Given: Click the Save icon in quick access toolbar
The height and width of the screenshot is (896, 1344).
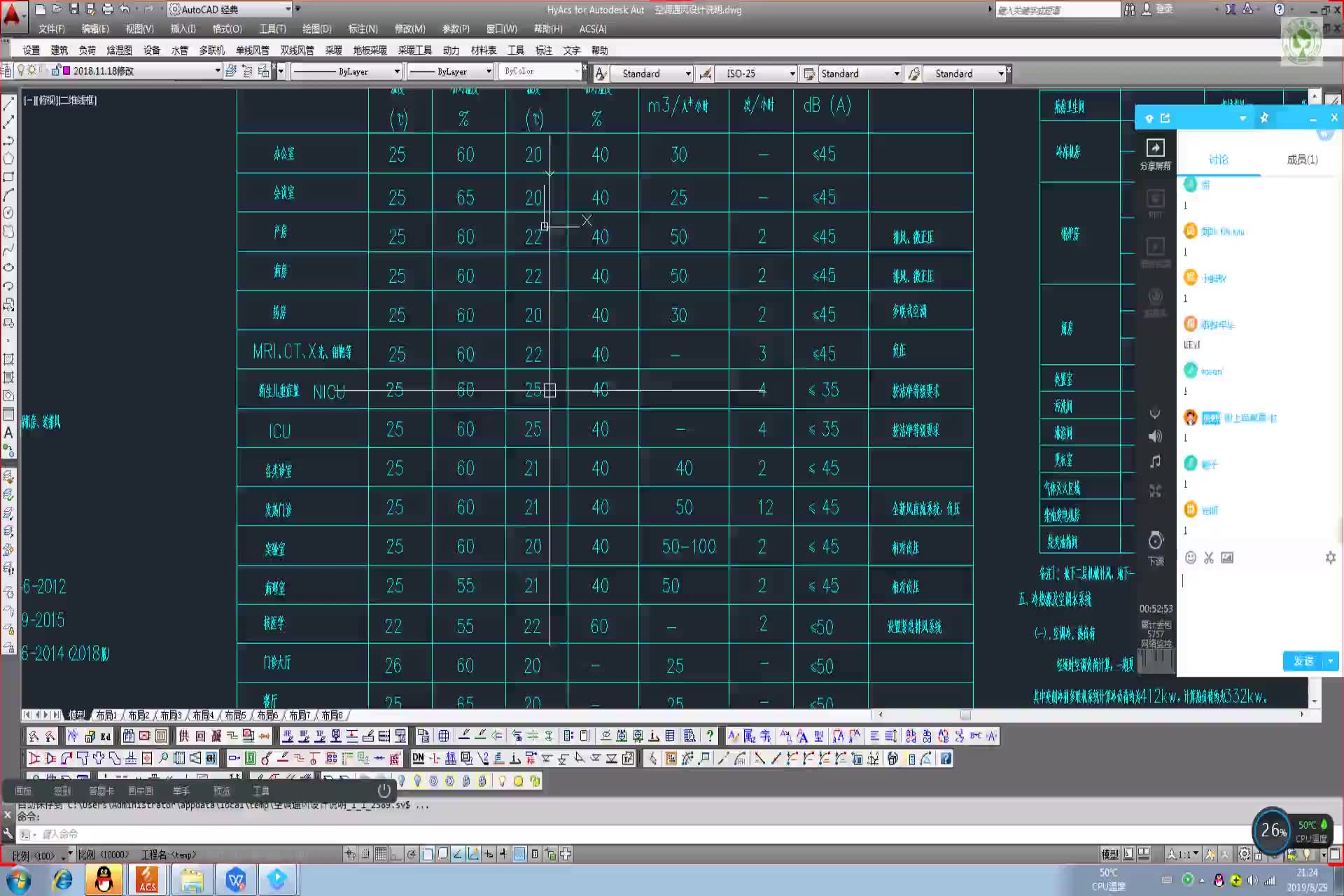Looking at the screenshot, I should (73, 9).
